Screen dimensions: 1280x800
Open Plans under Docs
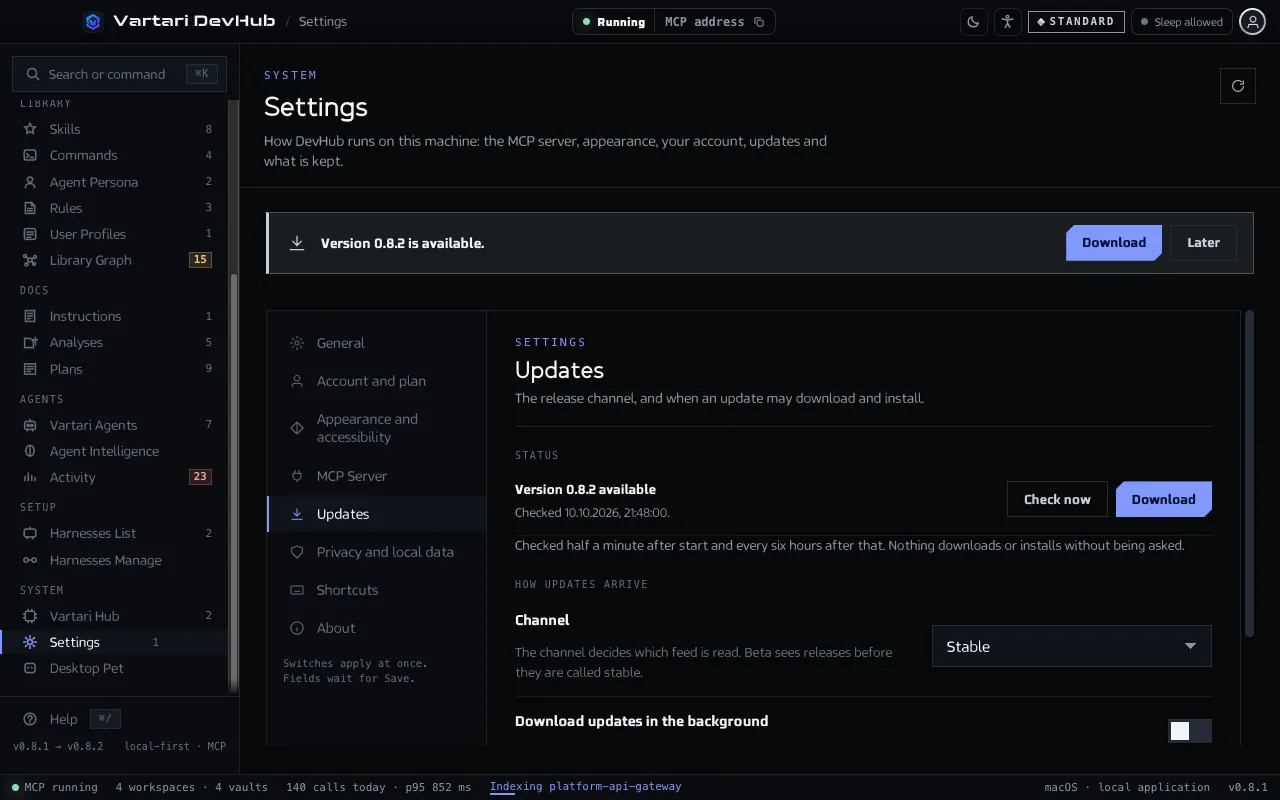(116, 369)
